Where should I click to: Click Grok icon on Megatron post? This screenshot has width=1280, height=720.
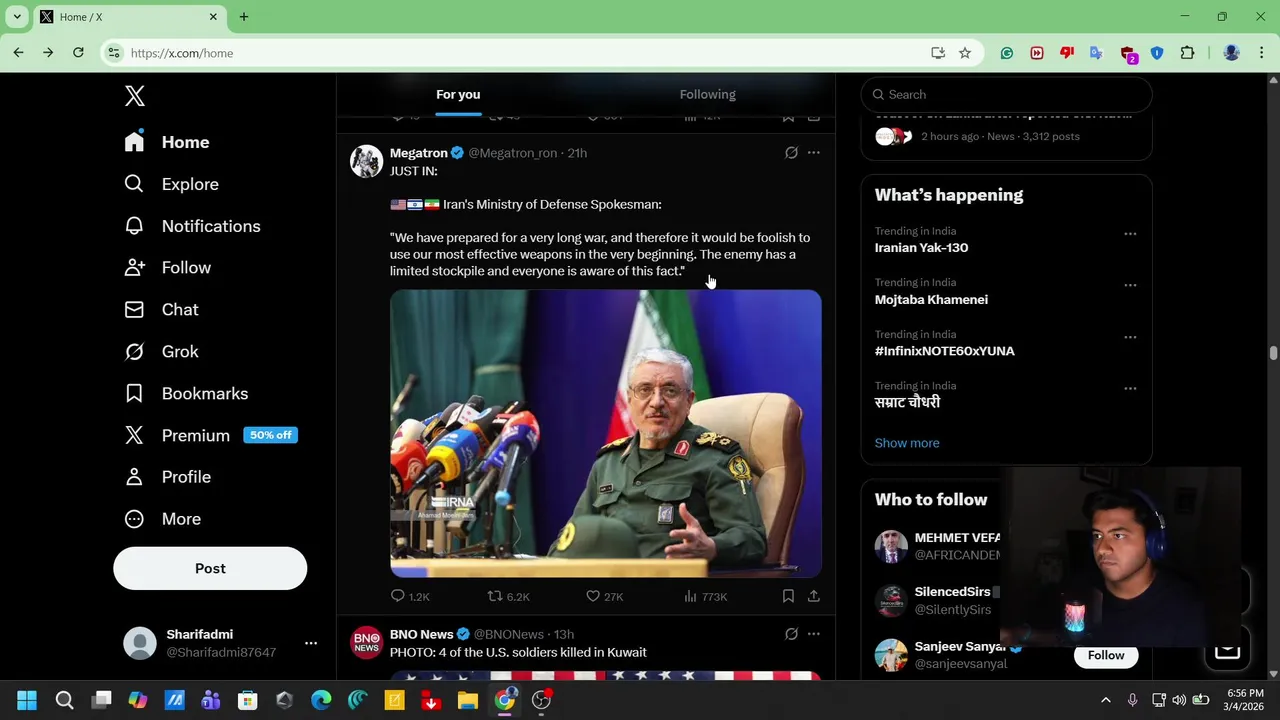coord(791,153)
